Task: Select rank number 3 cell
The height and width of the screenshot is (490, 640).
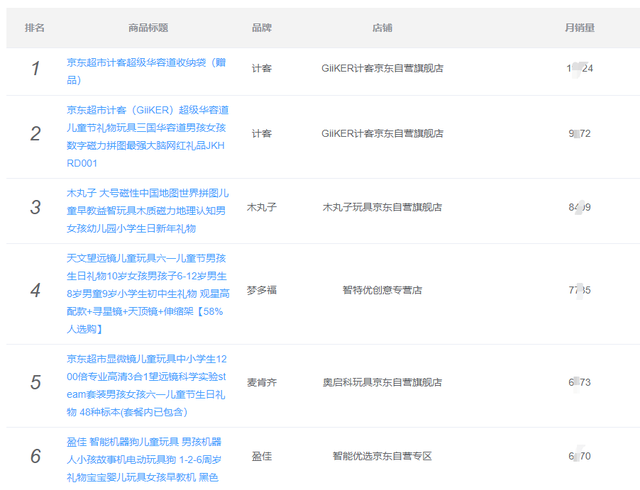Action: coord(36,207)
